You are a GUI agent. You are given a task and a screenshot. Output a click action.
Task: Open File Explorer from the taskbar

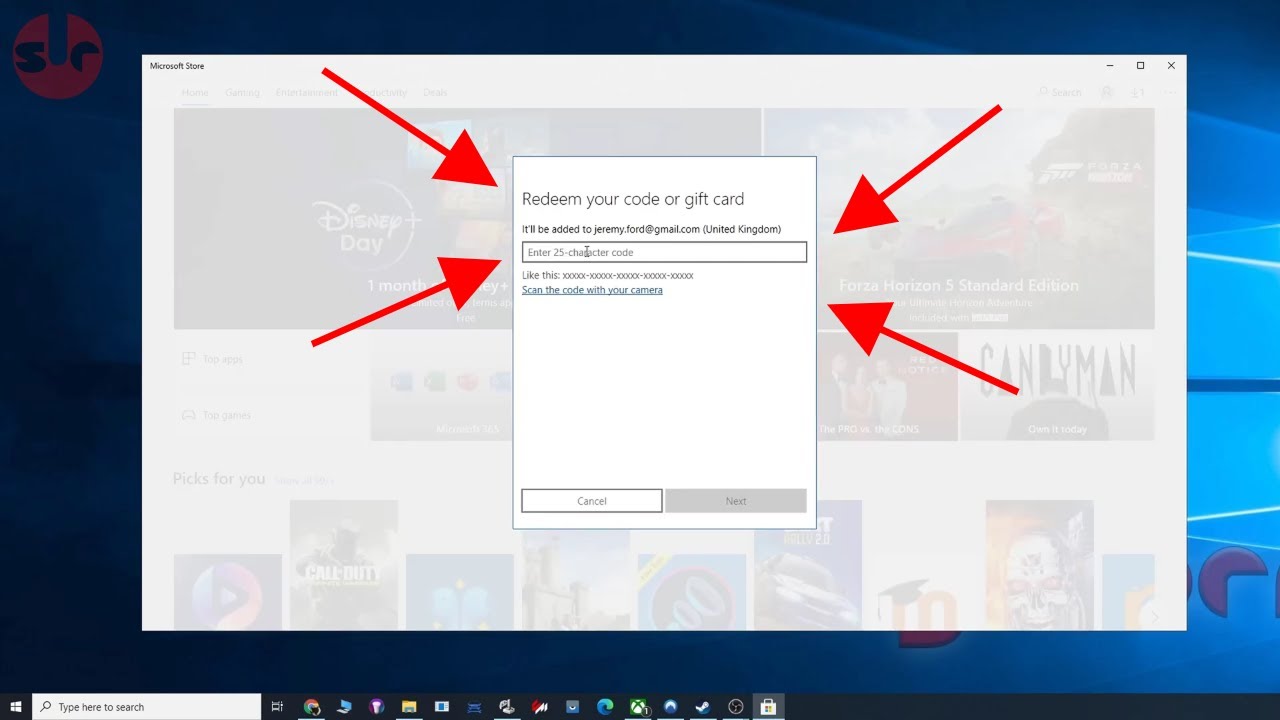[x=409, y=707]
